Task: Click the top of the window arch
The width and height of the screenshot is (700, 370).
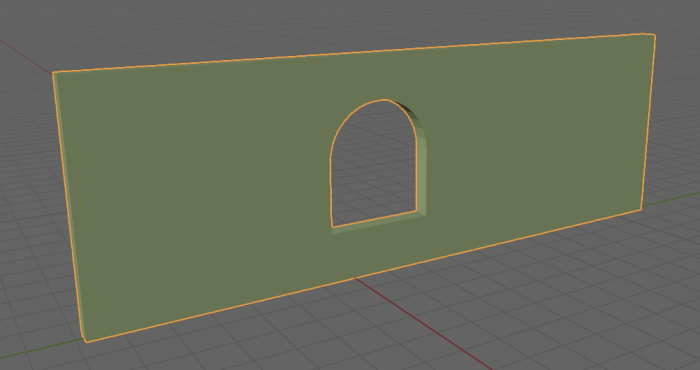Action: tap(384, 100)
